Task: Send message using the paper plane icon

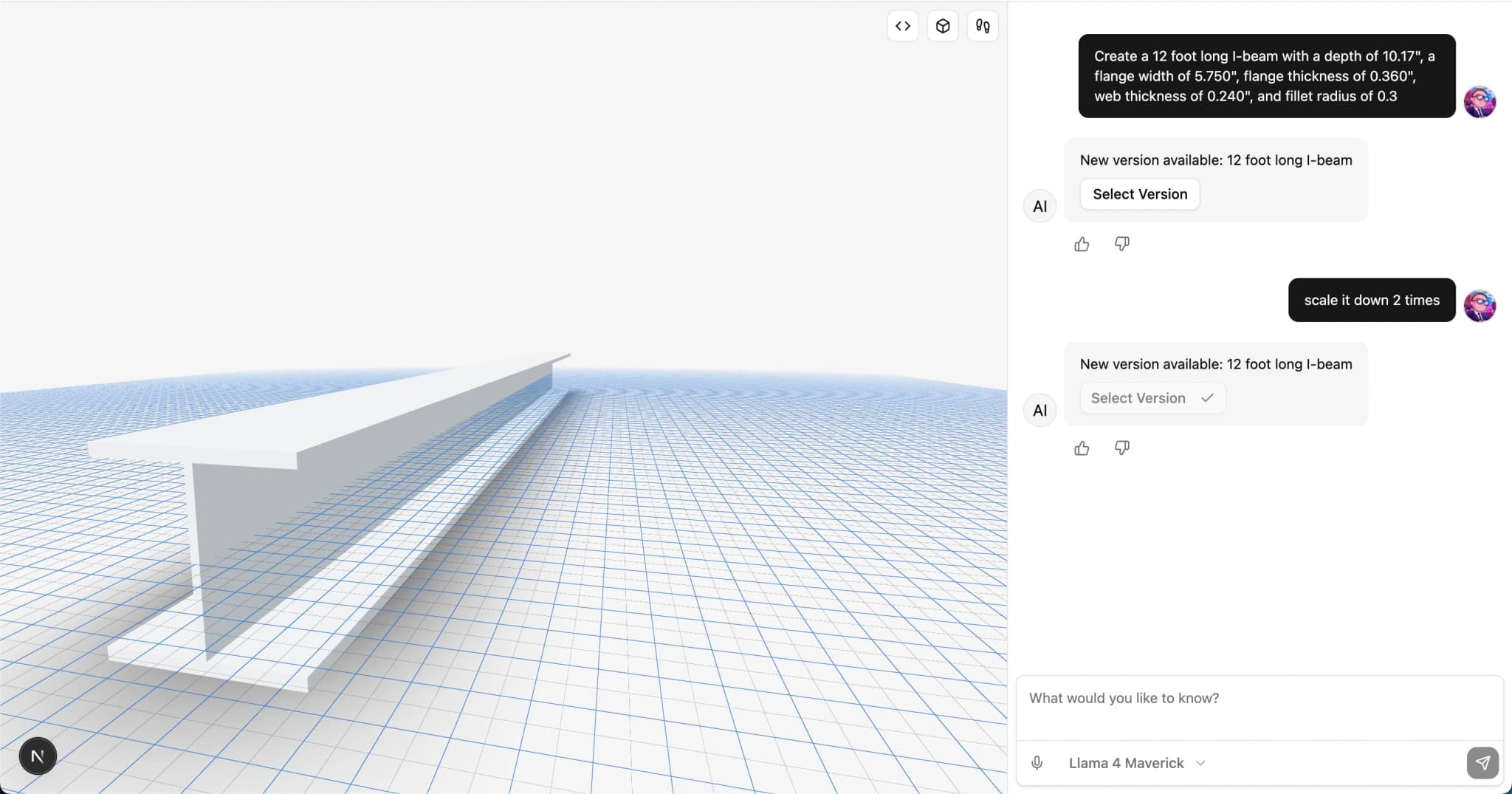Action: coord(1482,763)
